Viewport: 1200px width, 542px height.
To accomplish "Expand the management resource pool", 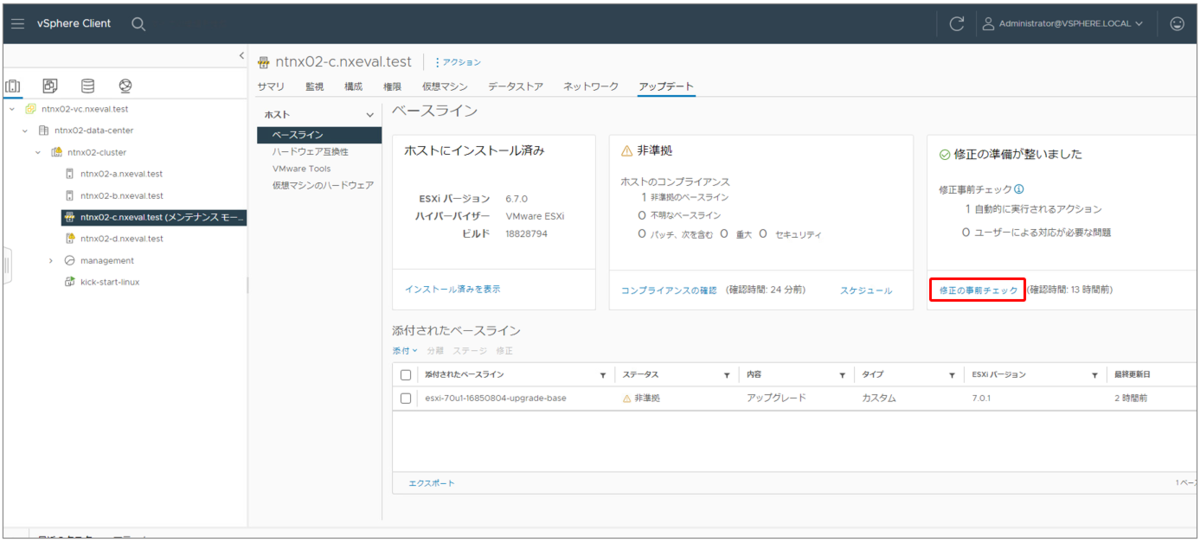I will click(51, 260).
